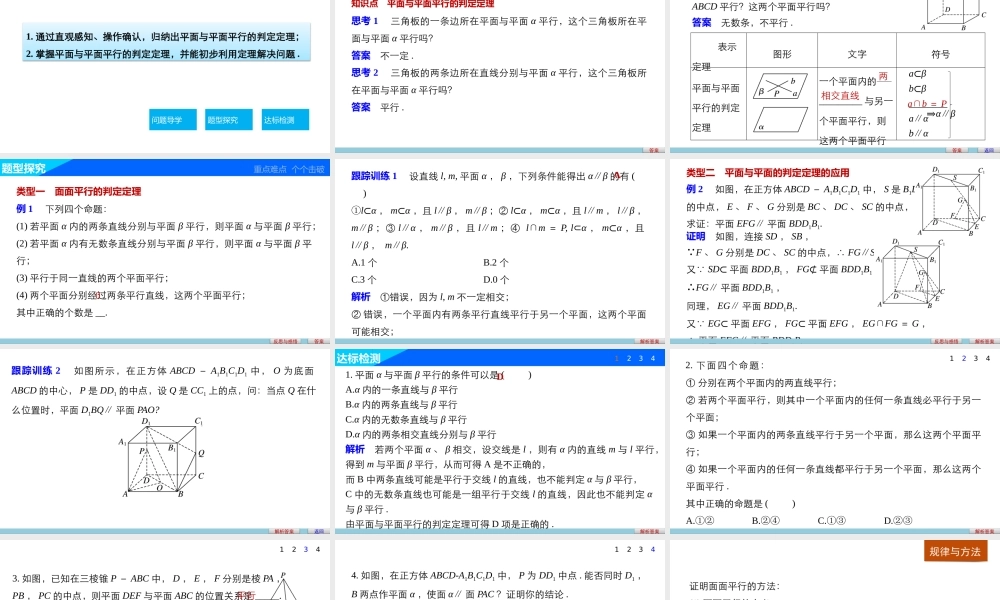Select page 4 on the bottom-right slide pager
Screen dimensions: 1000x600
coord(985,357)
